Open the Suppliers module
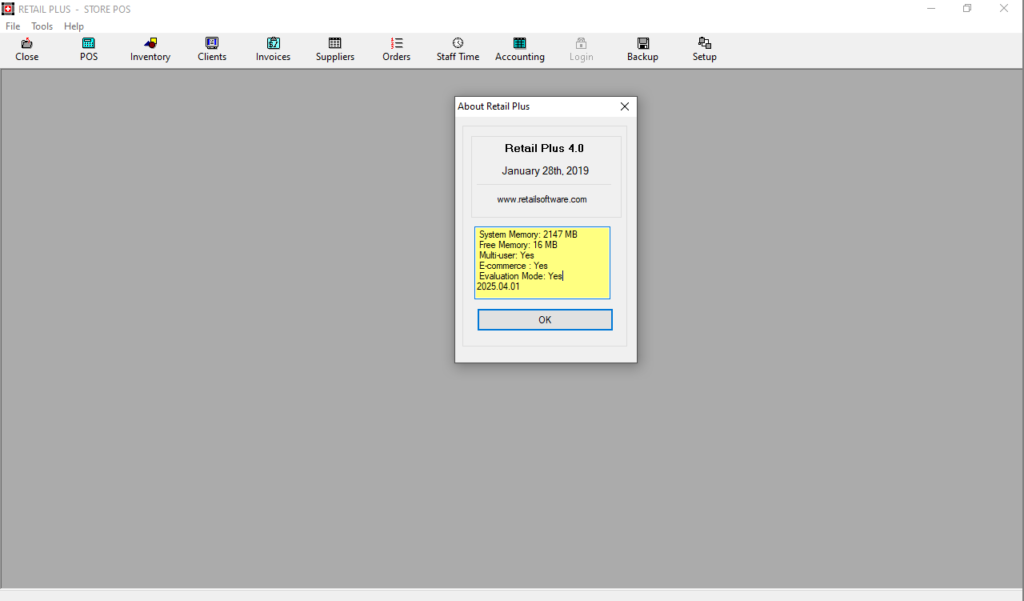This screenshot has width=1024, height=601. pyautogui.click(x=335, y=50)
